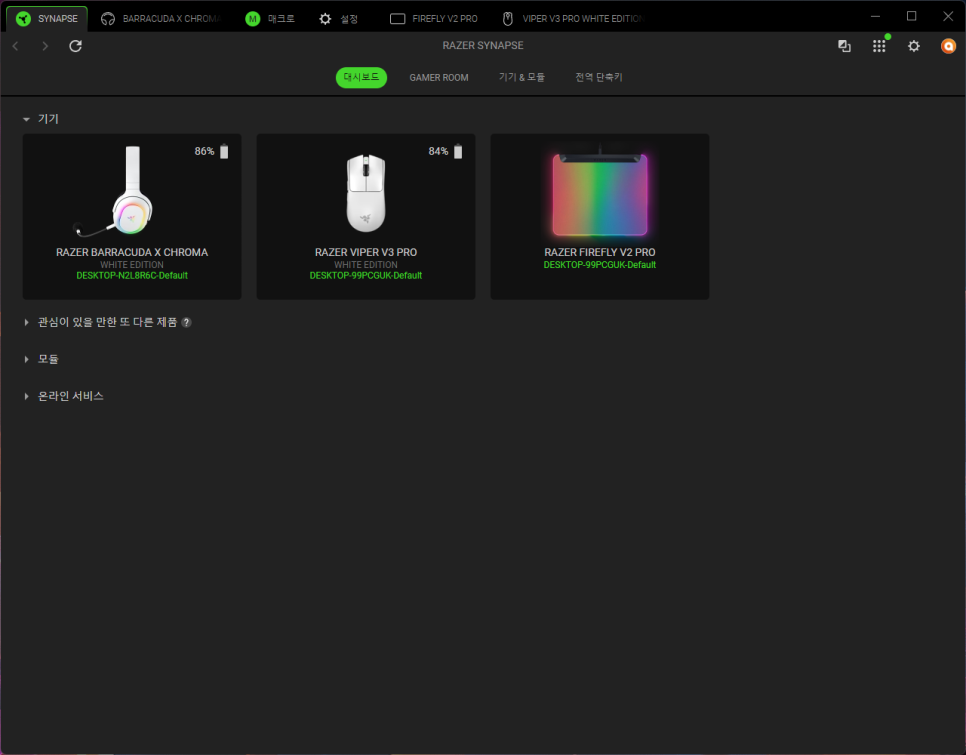Click the Barracuda headset battery icon
Image resolution: width=966 pixels, height=755 pixels.
[x=224, y=151]
